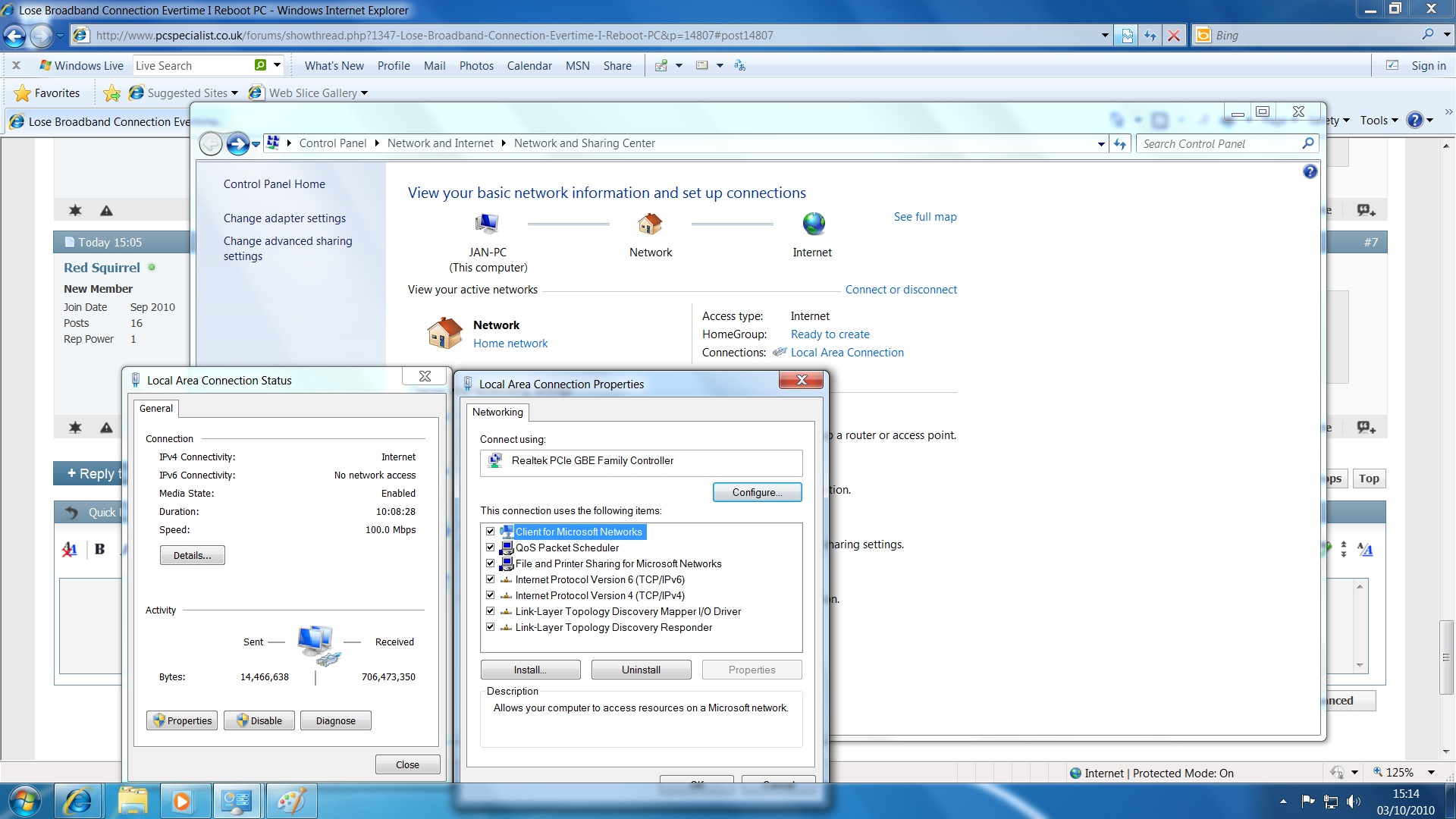Open Change adapter settings link
Screen dimensions: 1456x819
click(x=284, y=218)
